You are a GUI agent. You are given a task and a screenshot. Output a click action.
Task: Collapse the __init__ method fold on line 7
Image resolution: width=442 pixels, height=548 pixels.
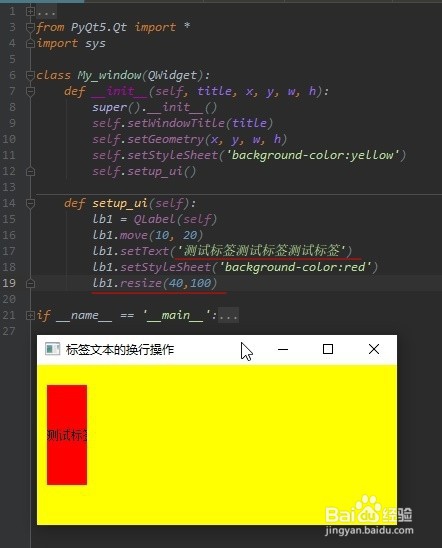coord(30,91)
